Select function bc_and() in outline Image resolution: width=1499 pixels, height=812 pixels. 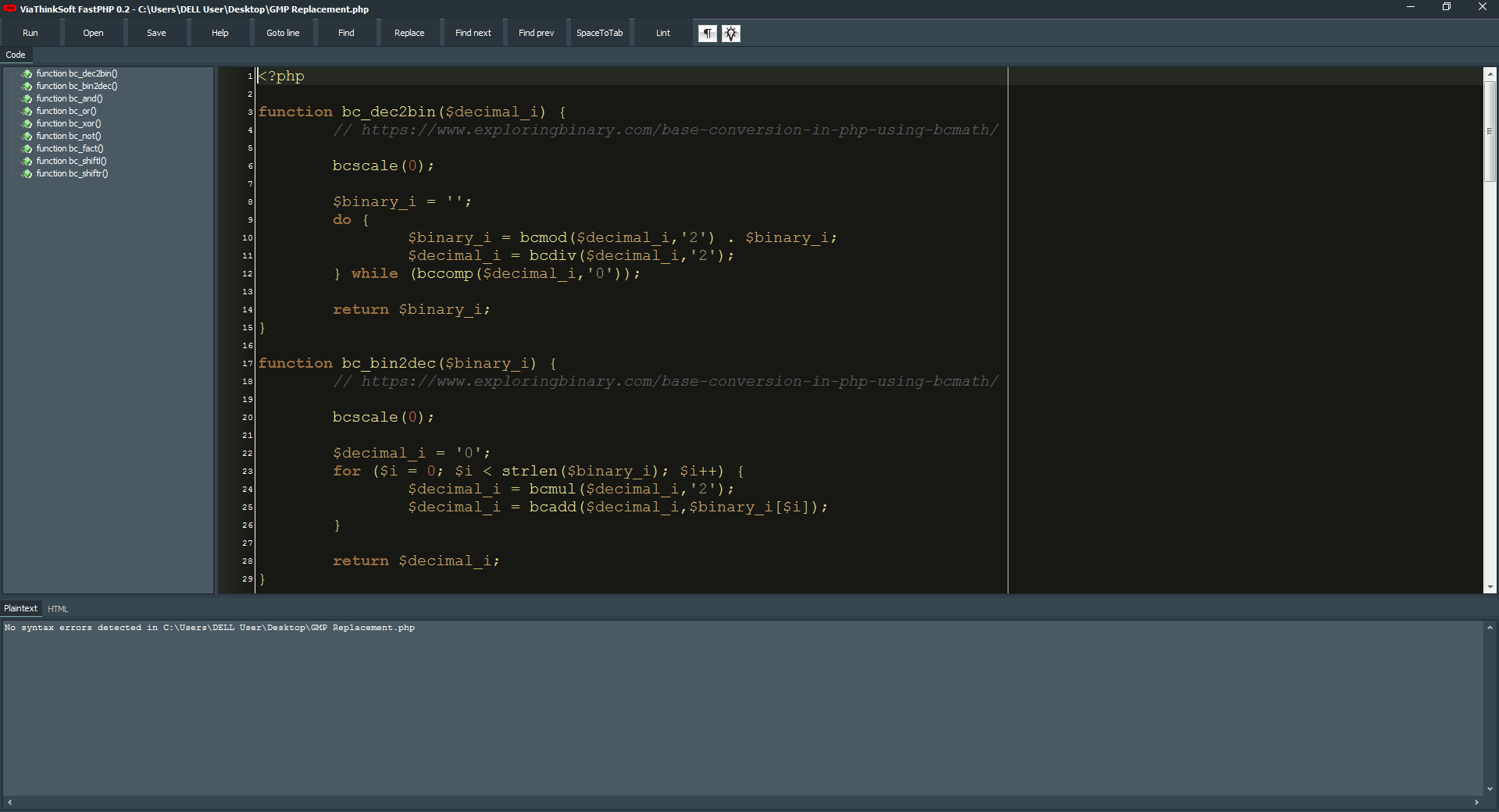click(x=70, y=98)
